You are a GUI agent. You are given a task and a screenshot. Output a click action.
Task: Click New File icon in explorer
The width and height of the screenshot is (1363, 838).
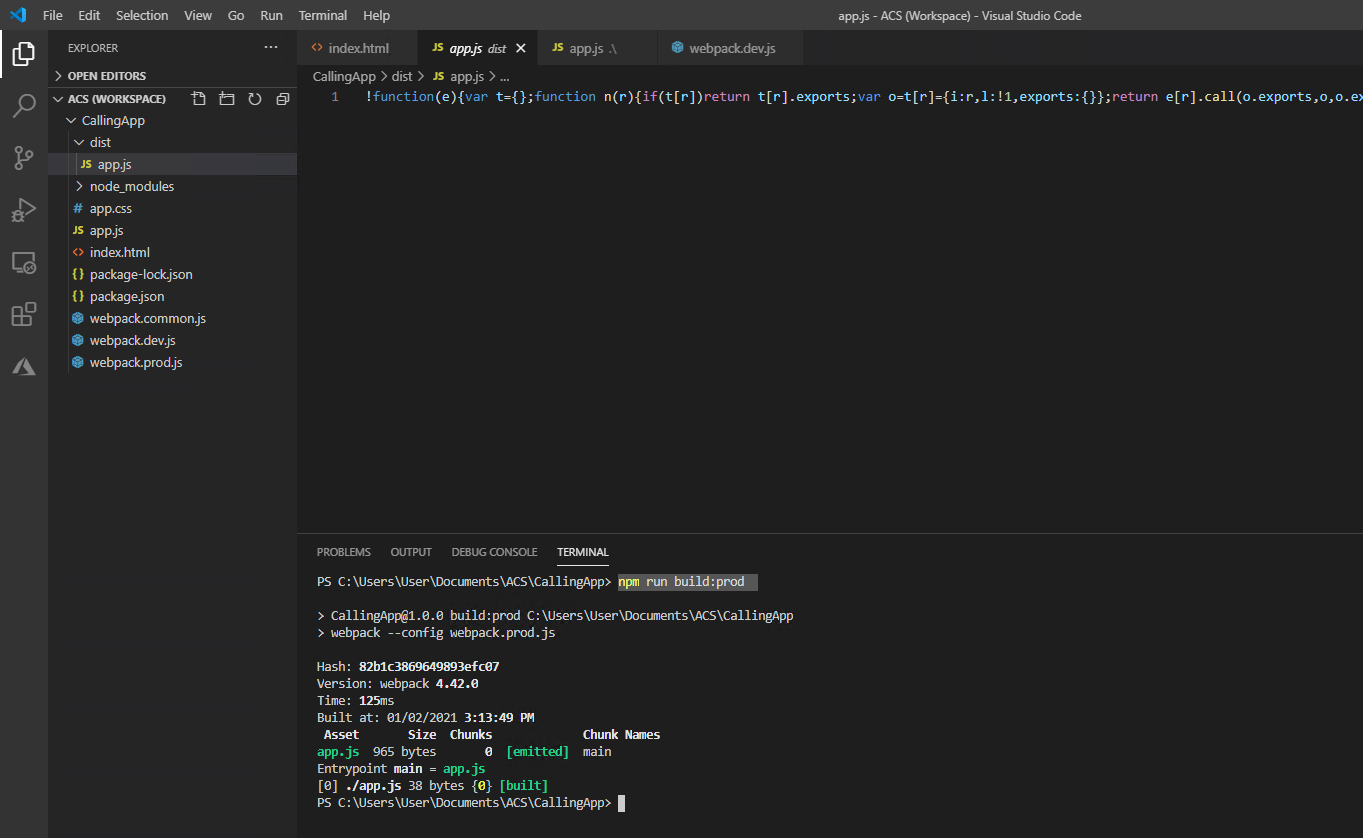(x=199, y=99)
